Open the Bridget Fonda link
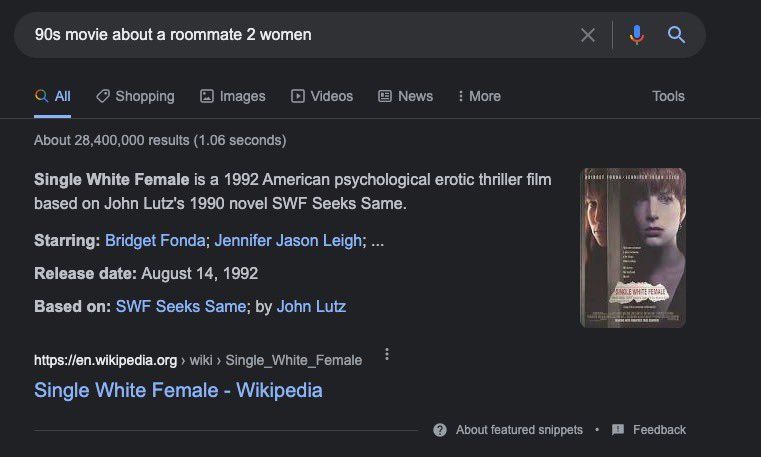This screenshot has height=457, width=761. [x=155, y=240]
